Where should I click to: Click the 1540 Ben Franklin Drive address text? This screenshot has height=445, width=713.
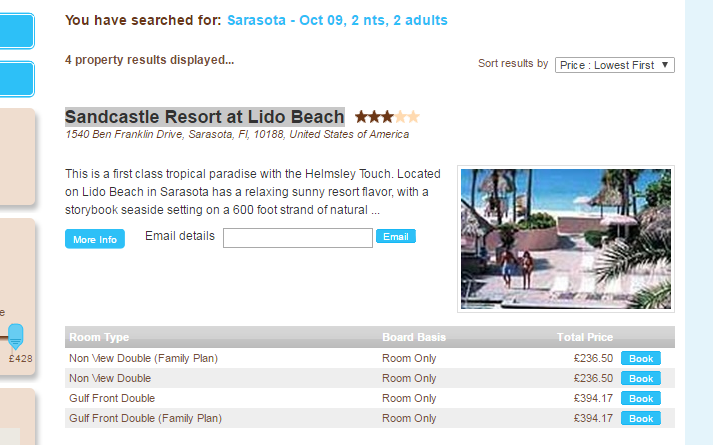click(x=236, y=134)
